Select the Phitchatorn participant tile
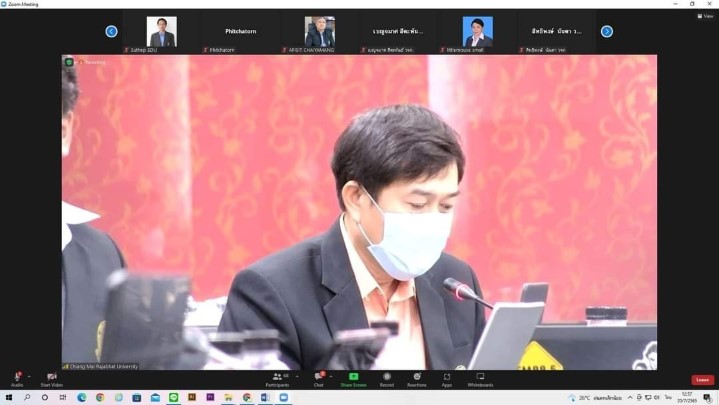The height and width of the screenshot is (405, 719). tap(240, 32)
